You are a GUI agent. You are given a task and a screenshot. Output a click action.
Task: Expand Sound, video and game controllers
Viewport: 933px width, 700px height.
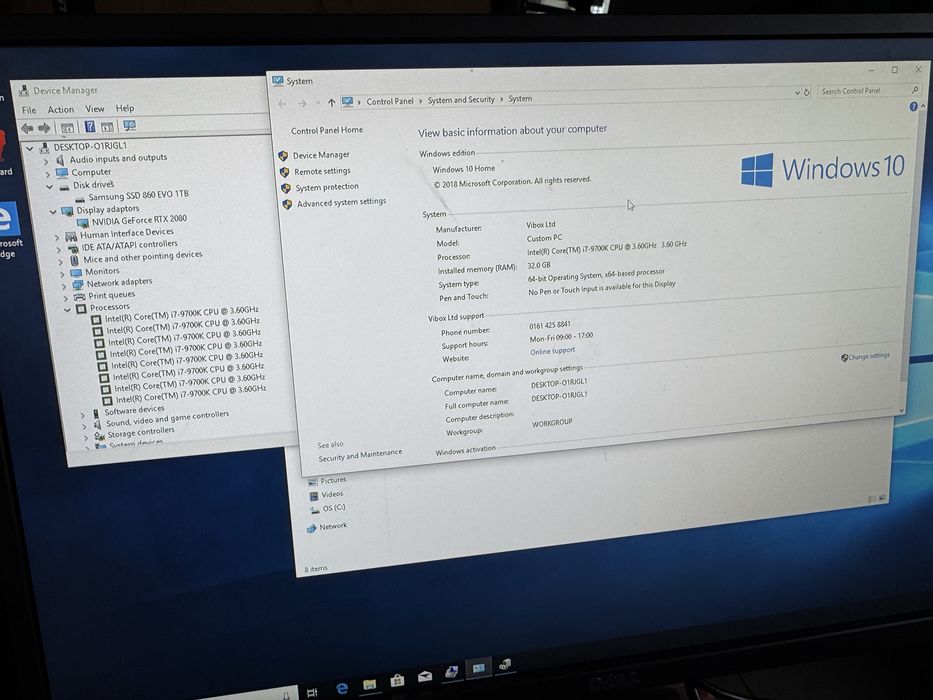(x=84, y=426)
